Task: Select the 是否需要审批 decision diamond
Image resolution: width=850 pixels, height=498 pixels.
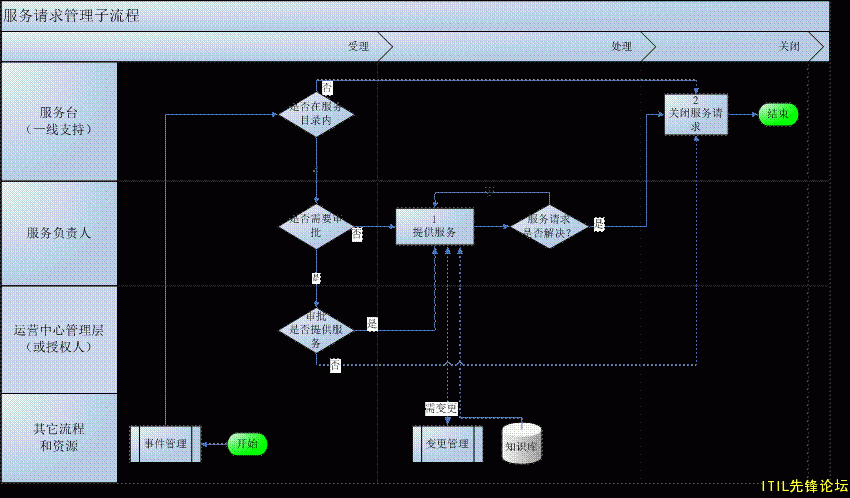Action: [316, 226]
